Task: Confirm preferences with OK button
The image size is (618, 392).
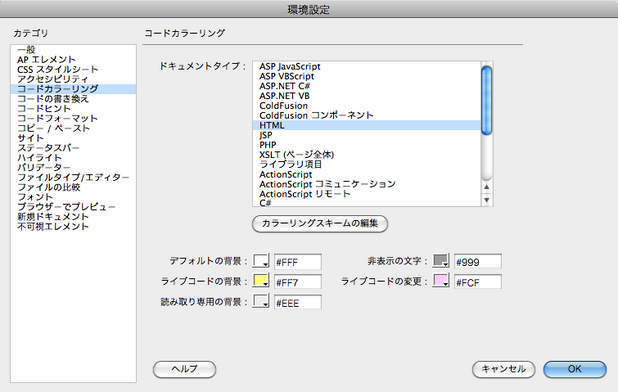Action: click(x=575, y=370)
